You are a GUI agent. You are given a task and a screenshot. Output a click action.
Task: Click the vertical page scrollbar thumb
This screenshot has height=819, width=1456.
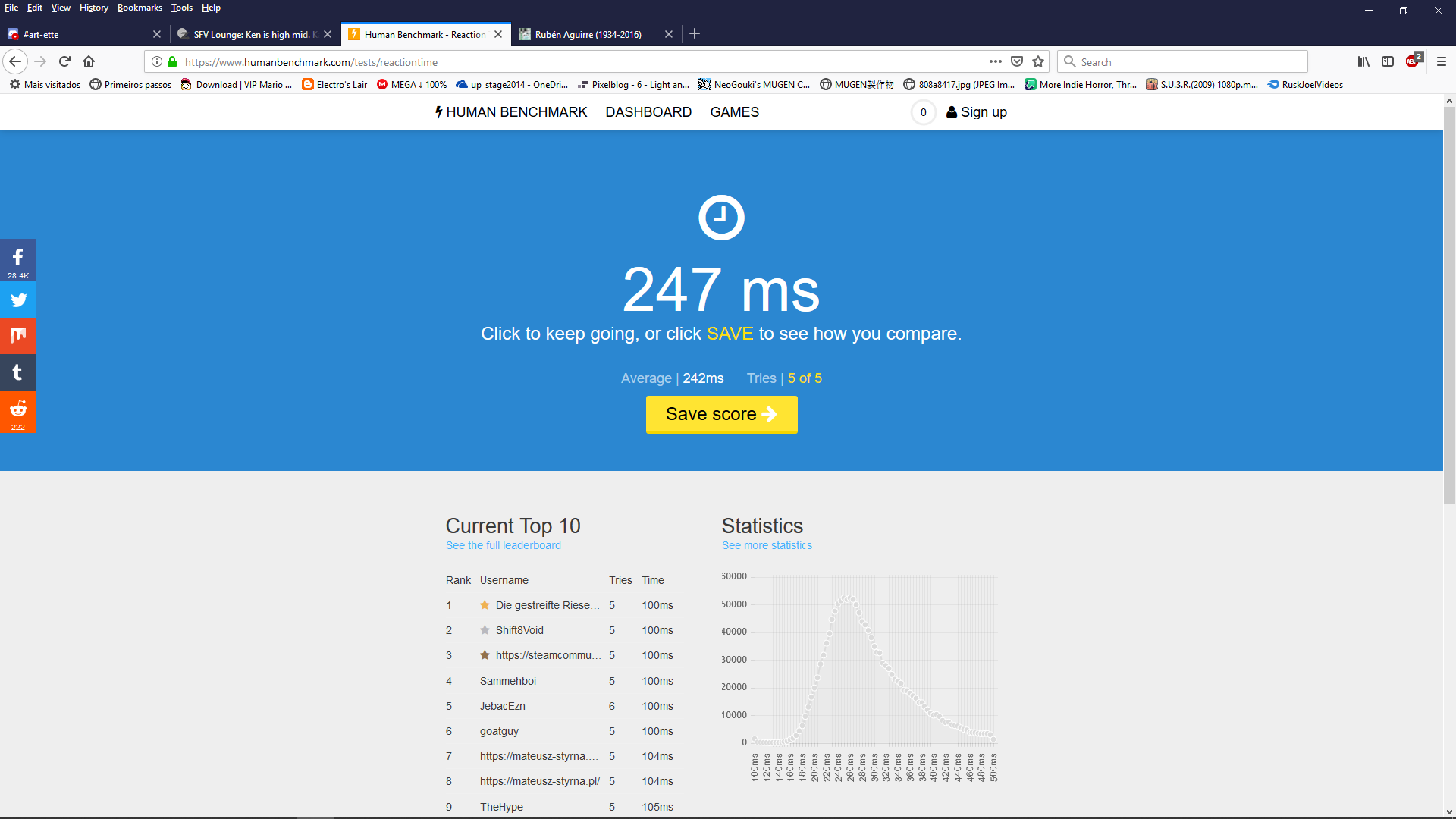point(1449,303)
